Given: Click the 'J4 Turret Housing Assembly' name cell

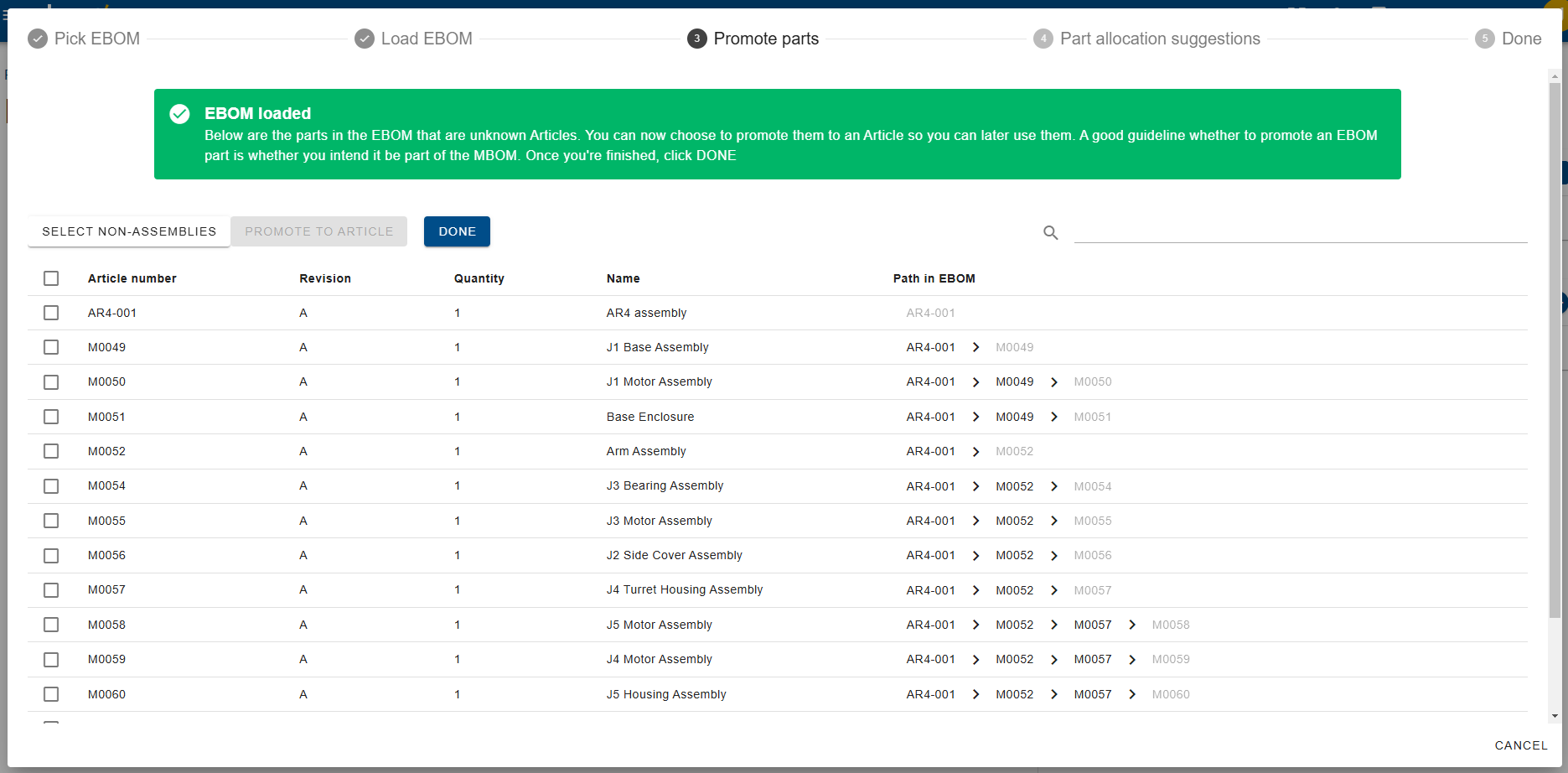Looking at the screenshot, I should point(685,589).
